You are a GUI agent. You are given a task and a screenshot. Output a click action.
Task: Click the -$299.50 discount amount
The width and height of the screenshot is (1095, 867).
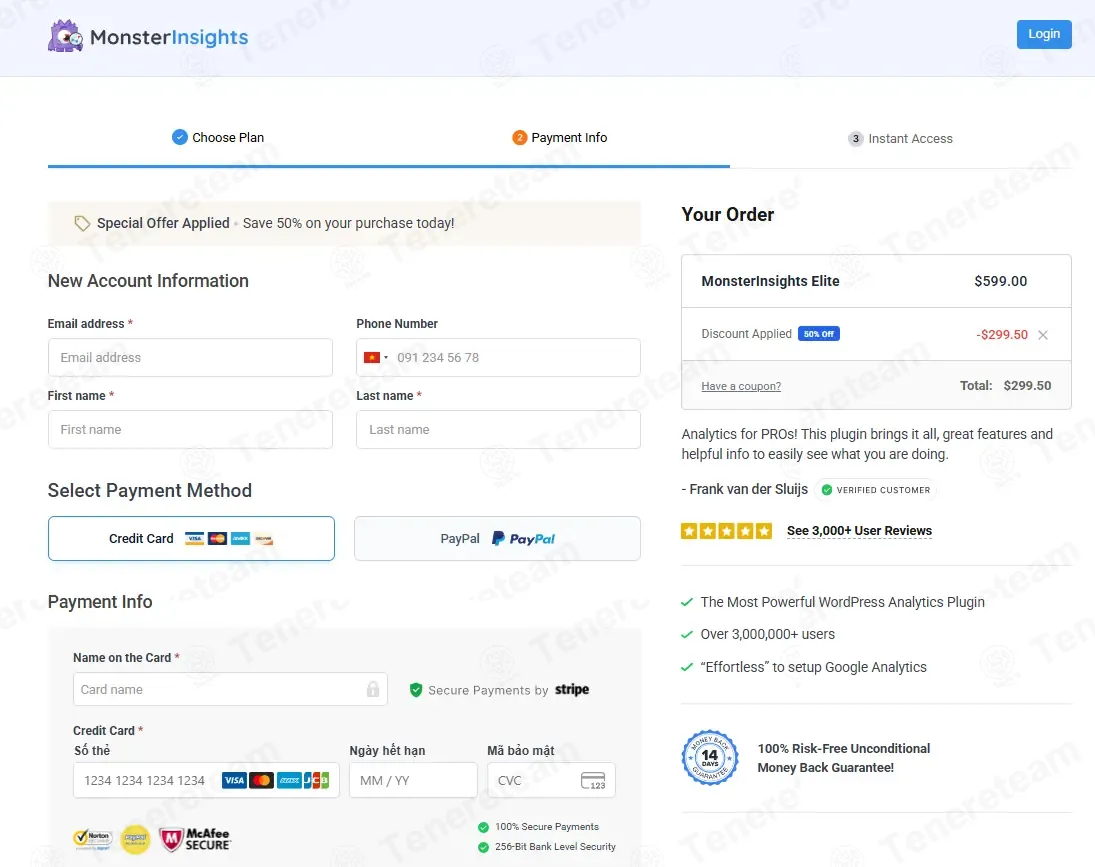[x=1001, y=334]
